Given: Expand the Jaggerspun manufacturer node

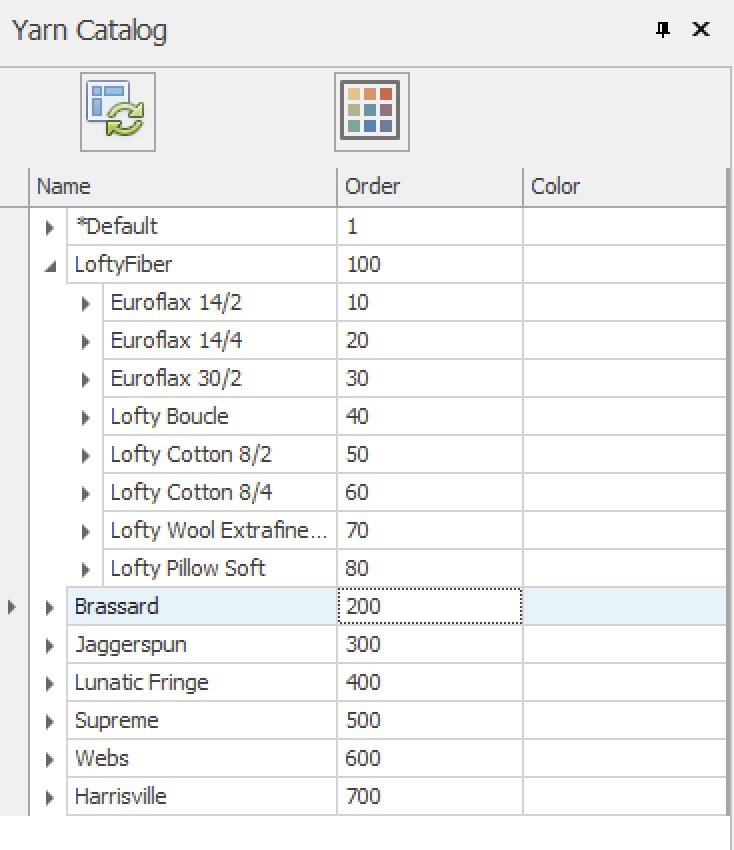Looking at the screenshot, I should pos(49,645).
